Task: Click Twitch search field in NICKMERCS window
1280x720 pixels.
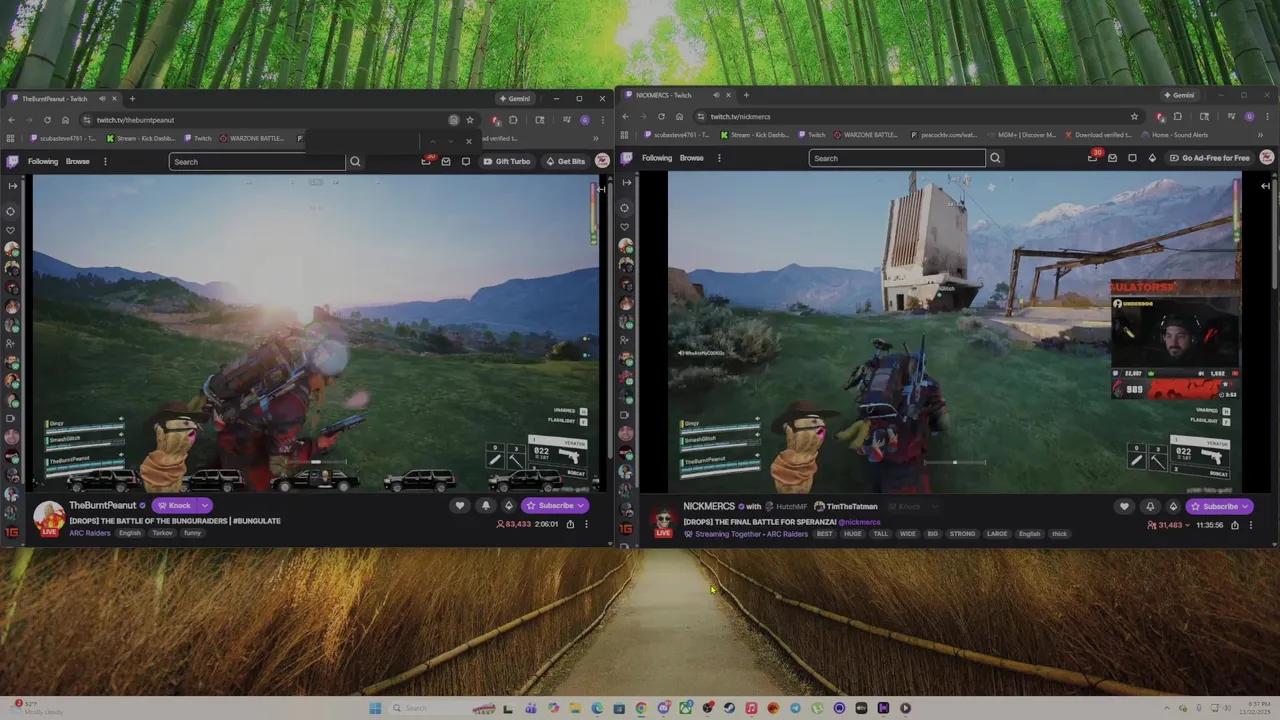Action: click(x=897, y=158)
